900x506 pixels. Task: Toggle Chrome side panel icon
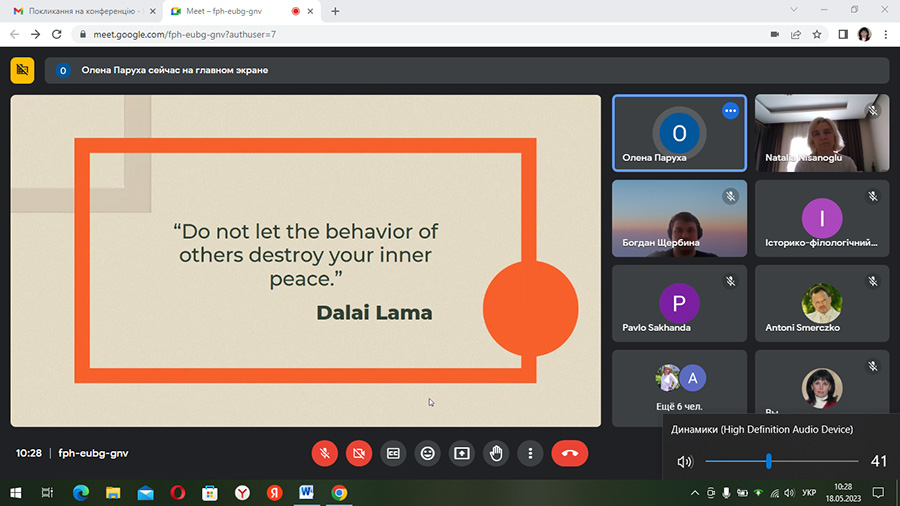coord(843,34)
